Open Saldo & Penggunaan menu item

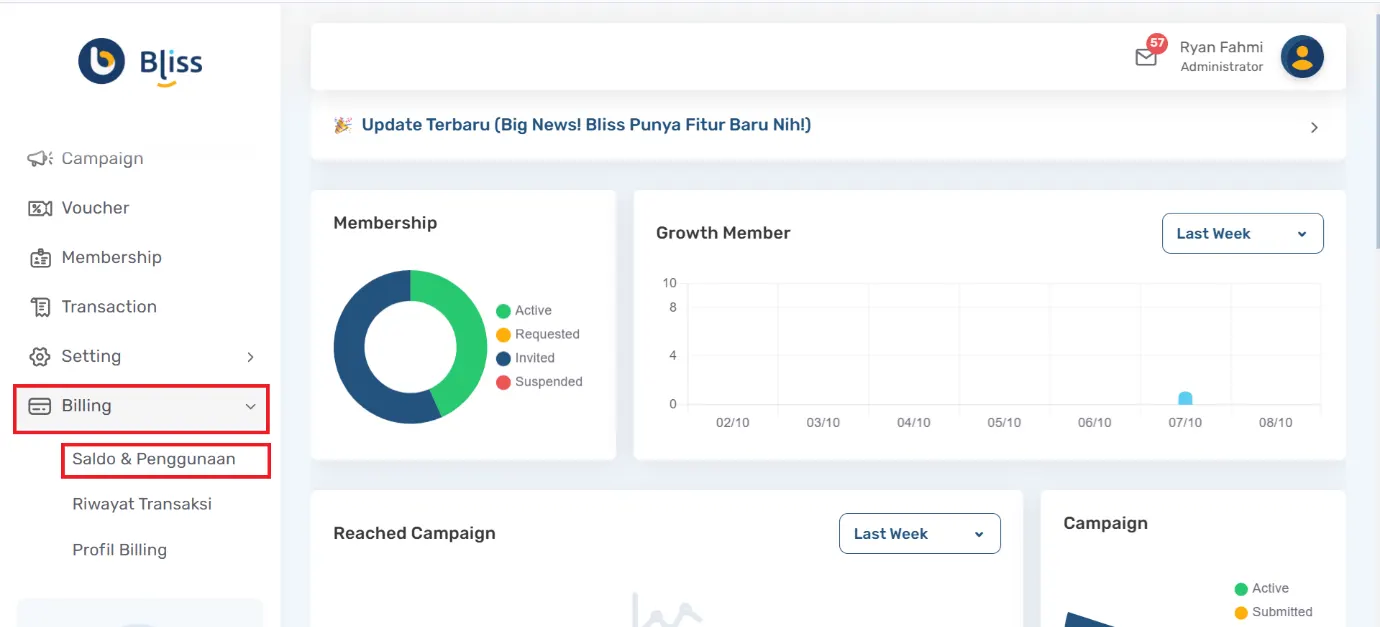coord(154,460)
